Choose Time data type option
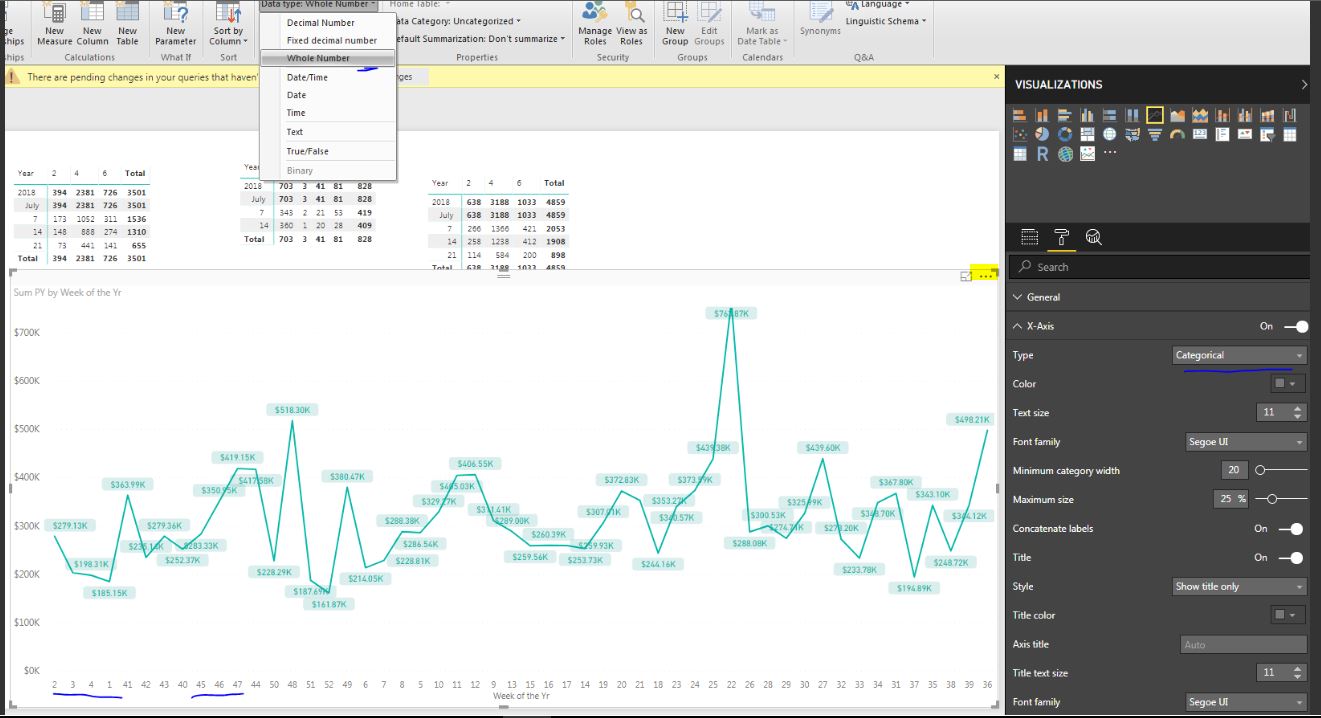The image size is (1321, 718). point(328,113)
